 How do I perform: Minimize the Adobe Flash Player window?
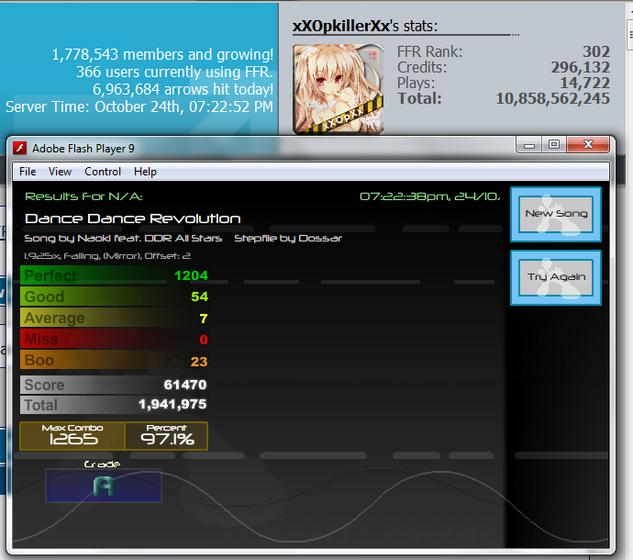click(x=529, y=145)
